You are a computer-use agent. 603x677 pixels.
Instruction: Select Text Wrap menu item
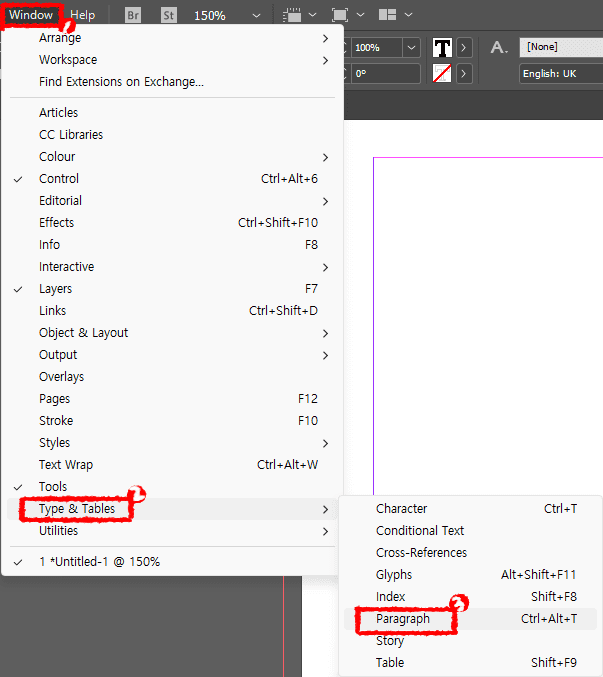click(x=172, y=465)
